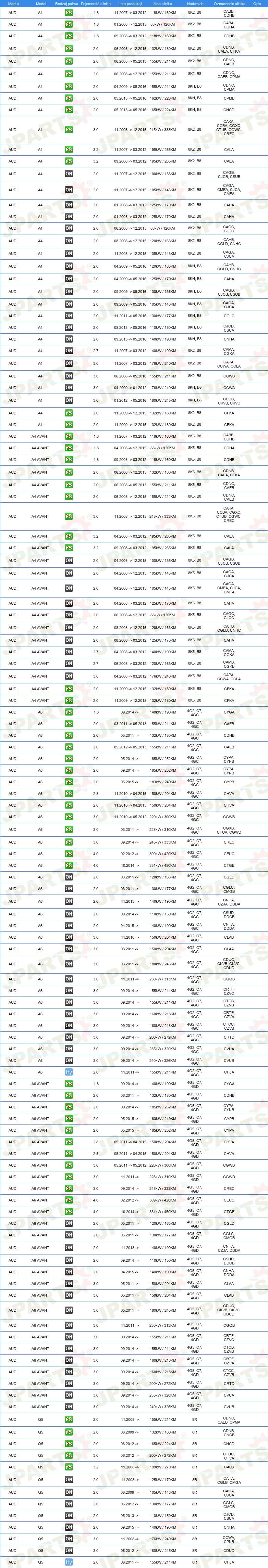268x1568 pixels.
Task: Click hybrid Hy icon in A6 CHJA row
Action: [69, 1072]
